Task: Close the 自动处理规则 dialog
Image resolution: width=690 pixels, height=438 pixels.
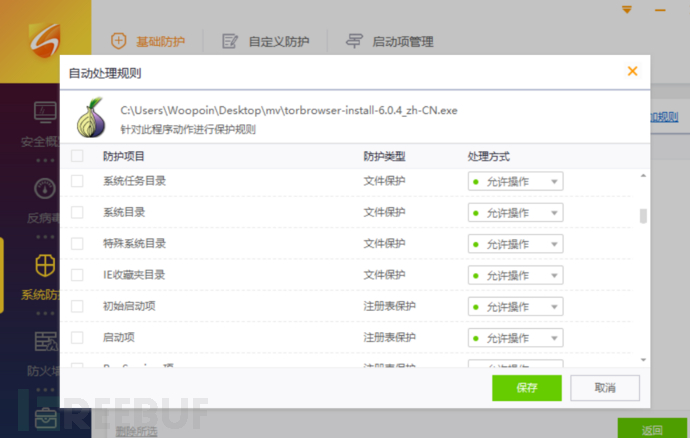Action: click(632, 71)
